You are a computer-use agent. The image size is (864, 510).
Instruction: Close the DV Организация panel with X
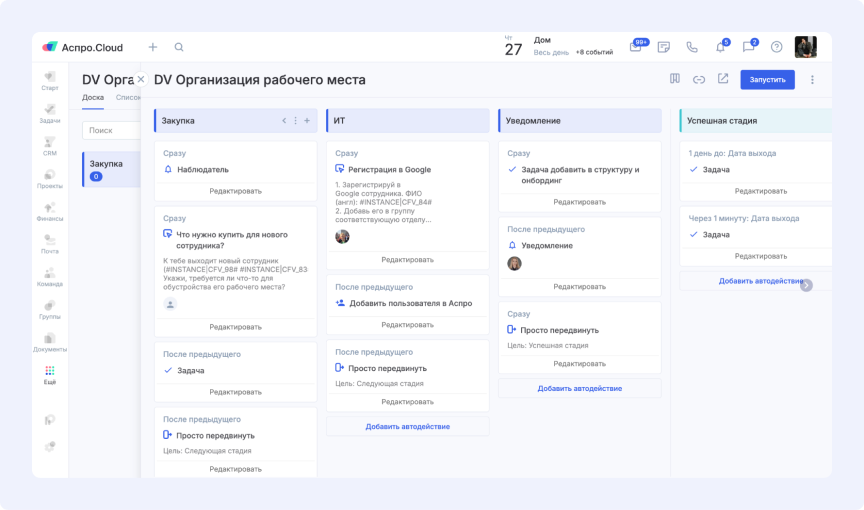coord(141,79)
